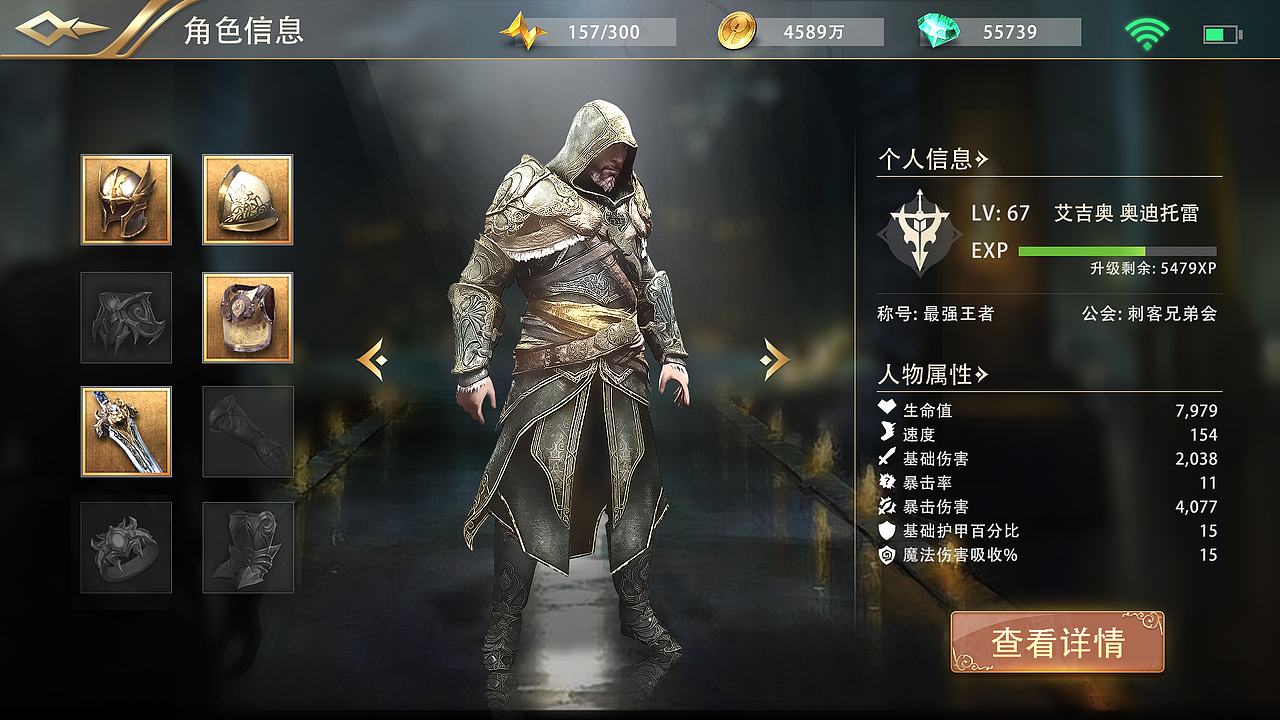Tap the green diamond 55739 counter
The height and width of the screenshot is (720, 1280).
coord(999,32)
